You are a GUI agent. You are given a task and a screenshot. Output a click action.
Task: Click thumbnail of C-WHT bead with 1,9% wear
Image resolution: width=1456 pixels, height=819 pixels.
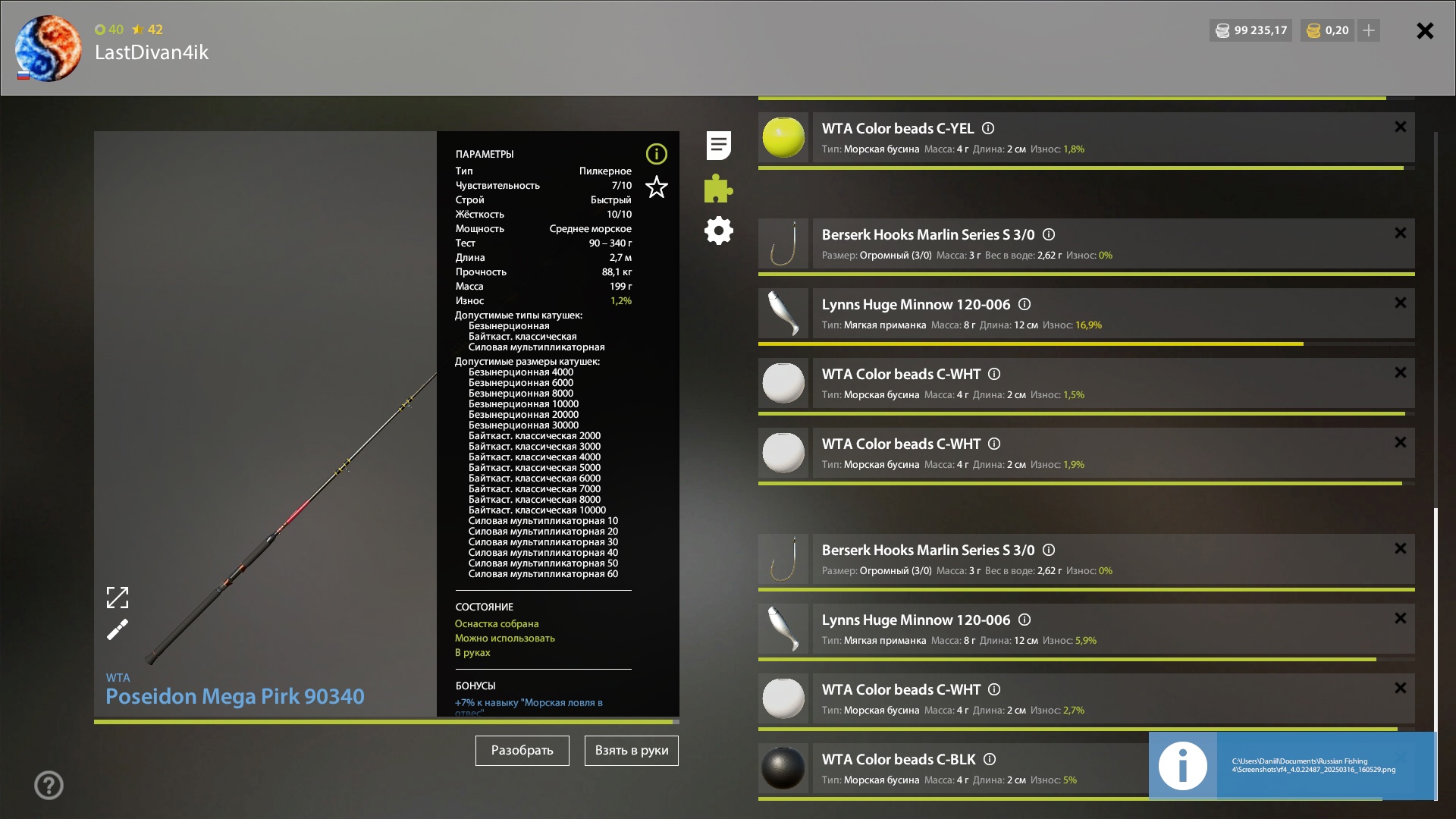(783, 453)
